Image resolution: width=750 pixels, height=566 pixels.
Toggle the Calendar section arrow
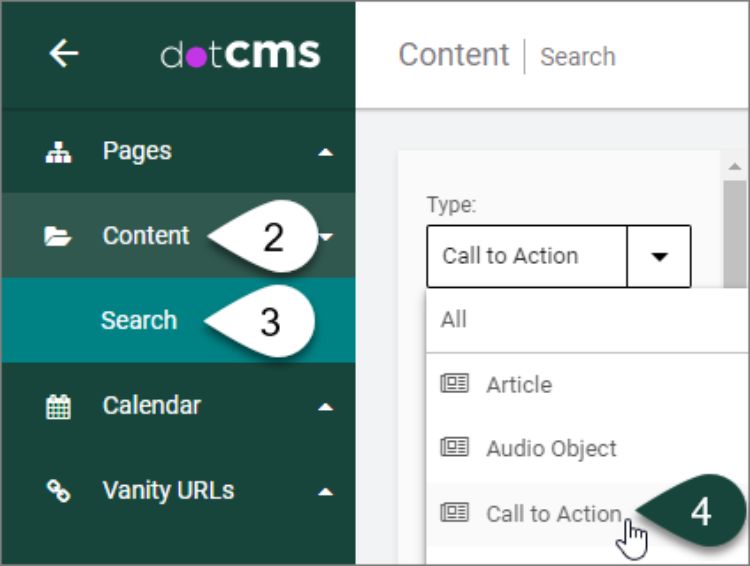point(323,408)
